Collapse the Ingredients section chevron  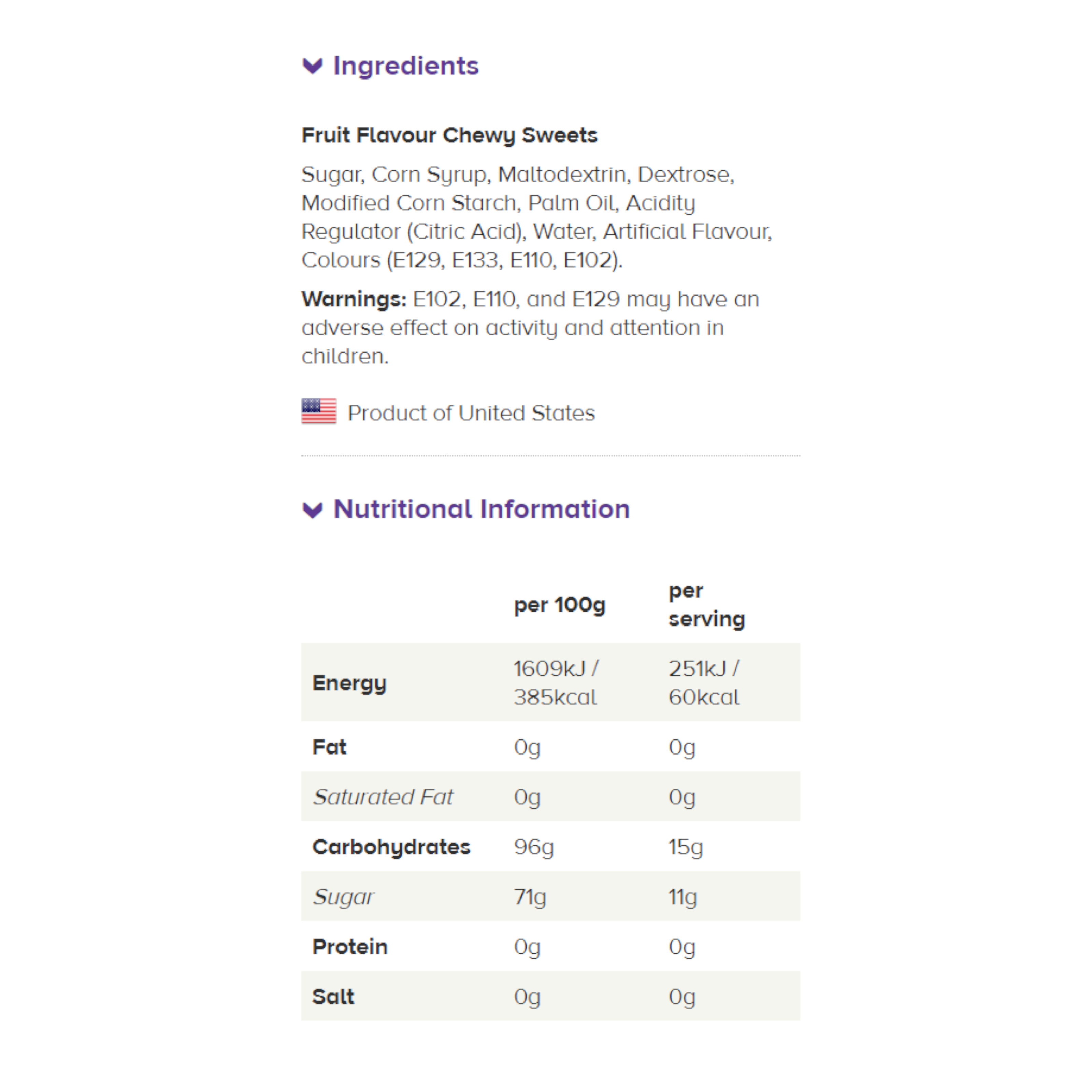click(313, 66)
